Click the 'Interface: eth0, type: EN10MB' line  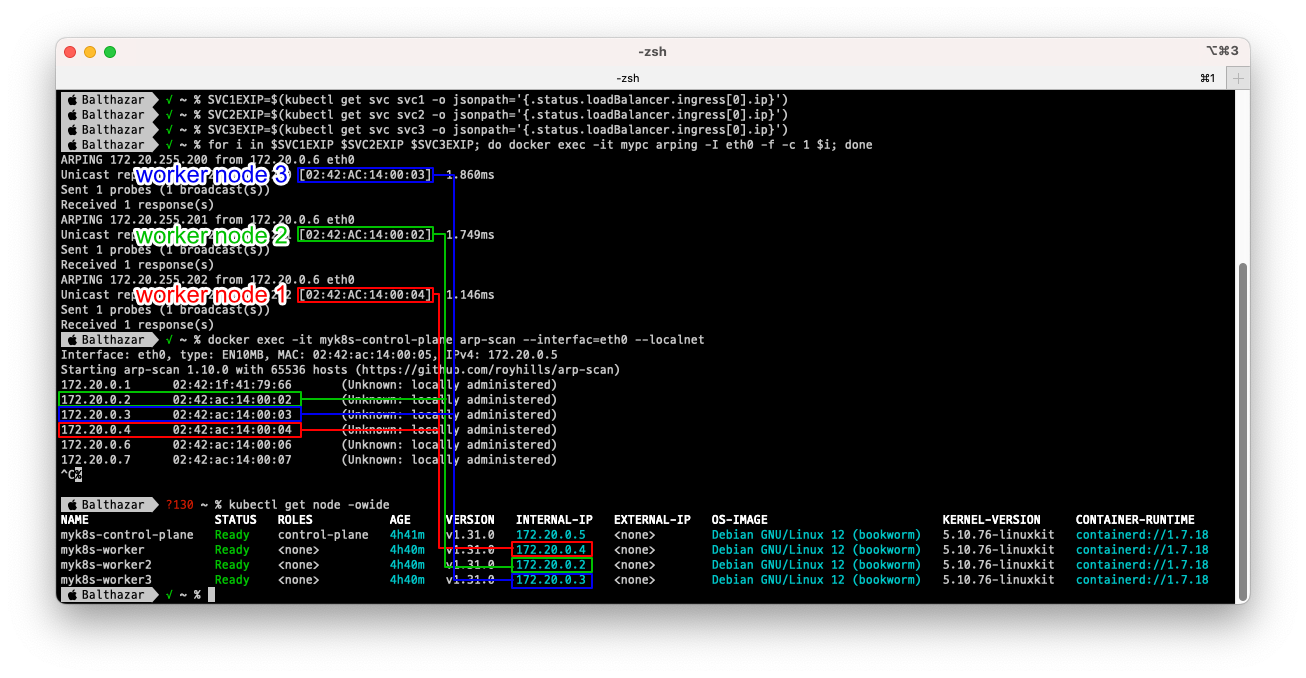click(x=310, y=355)
